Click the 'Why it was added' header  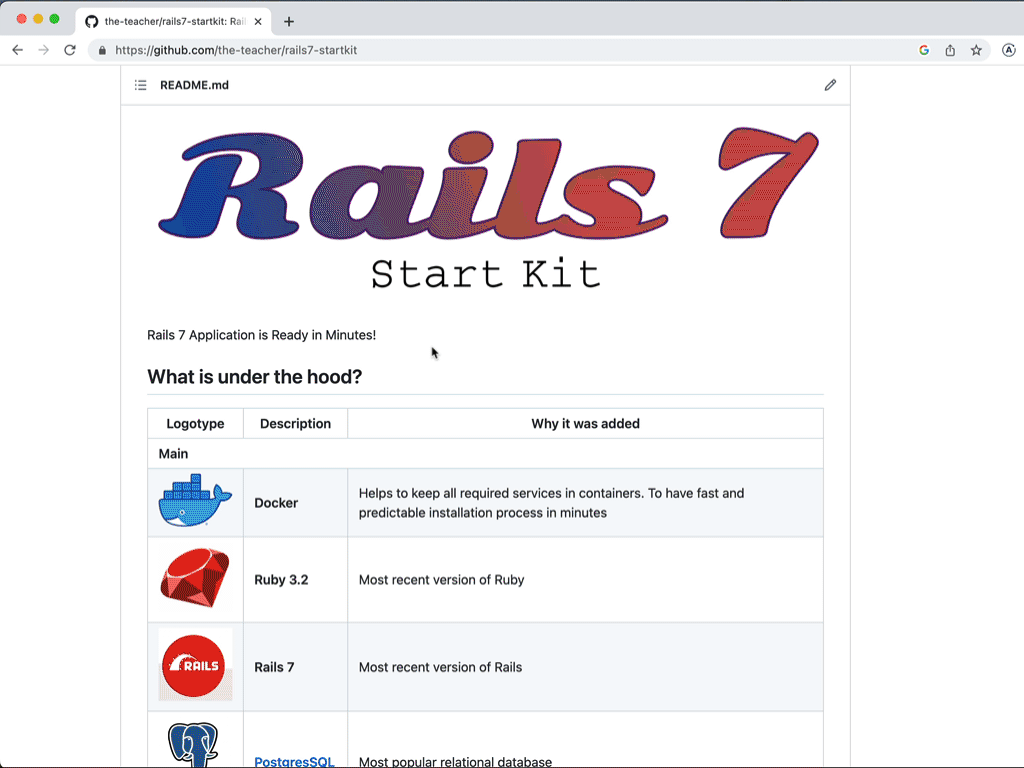click(585, 423)
